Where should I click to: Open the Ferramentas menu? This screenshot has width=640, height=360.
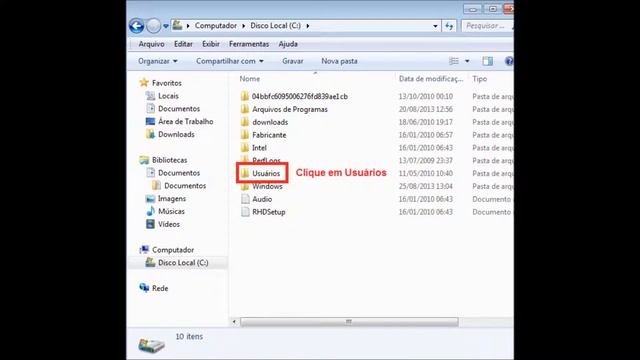pos(249,44)
